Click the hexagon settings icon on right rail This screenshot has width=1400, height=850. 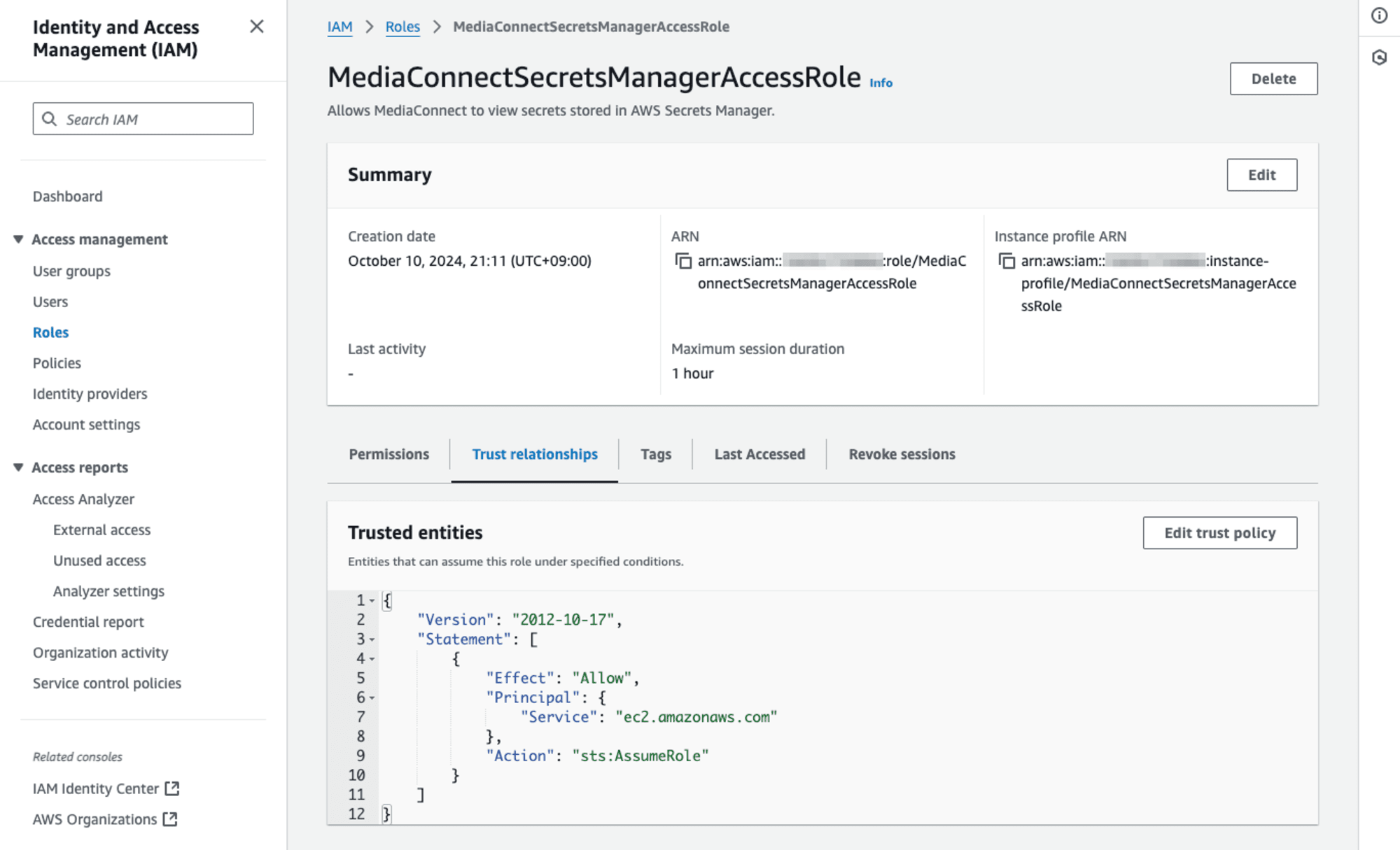coord(1379,57)
